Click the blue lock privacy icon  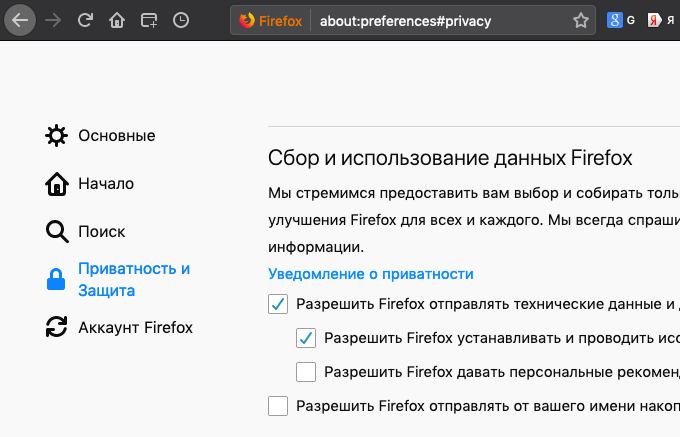coord(56,279)
